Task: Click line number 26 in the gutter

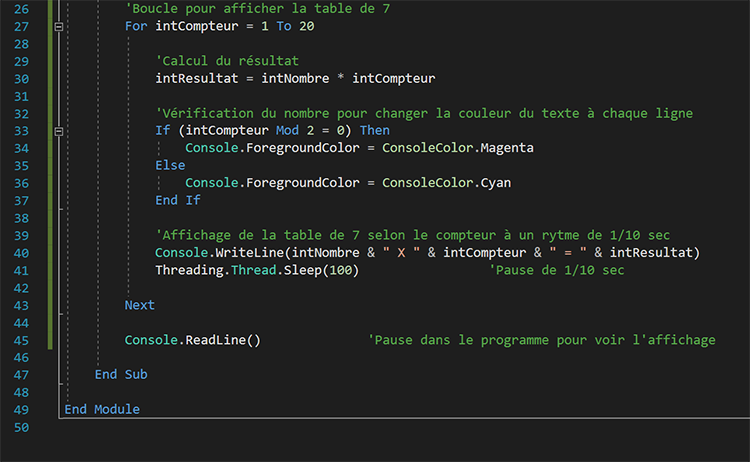Action: (x=22, y=9)
